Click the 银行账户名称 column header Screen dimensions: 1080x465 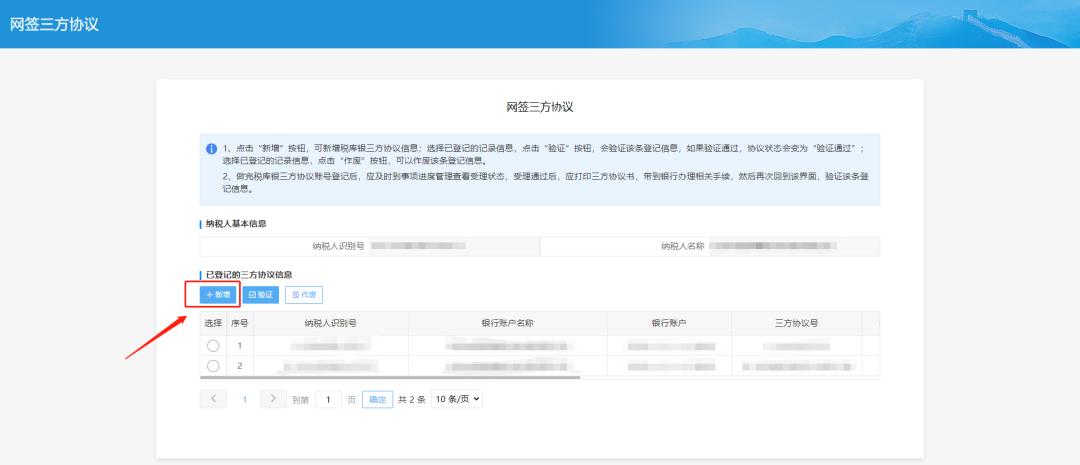[x=508, y=323]
